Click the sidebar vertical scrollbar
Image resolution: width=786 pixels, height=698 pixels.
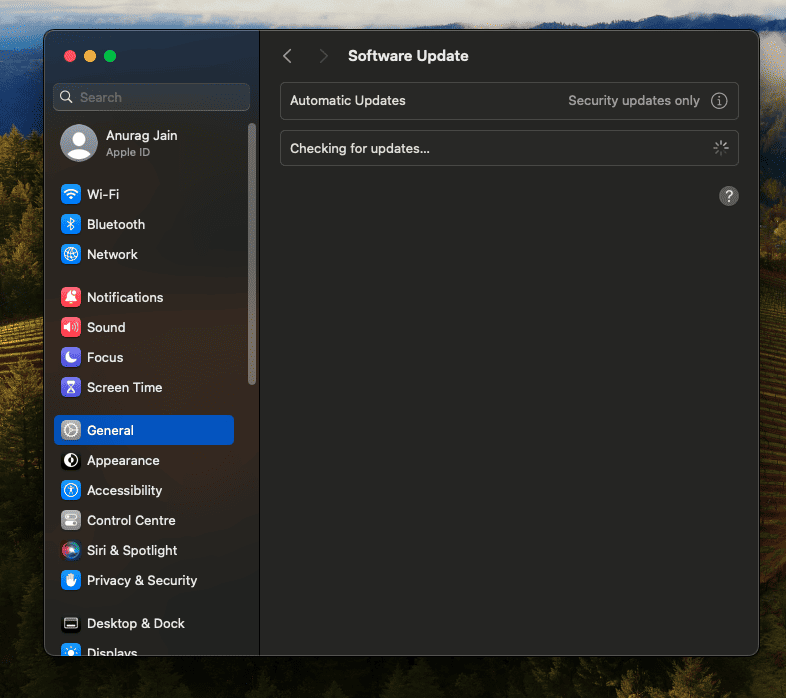tap(252, 254)
